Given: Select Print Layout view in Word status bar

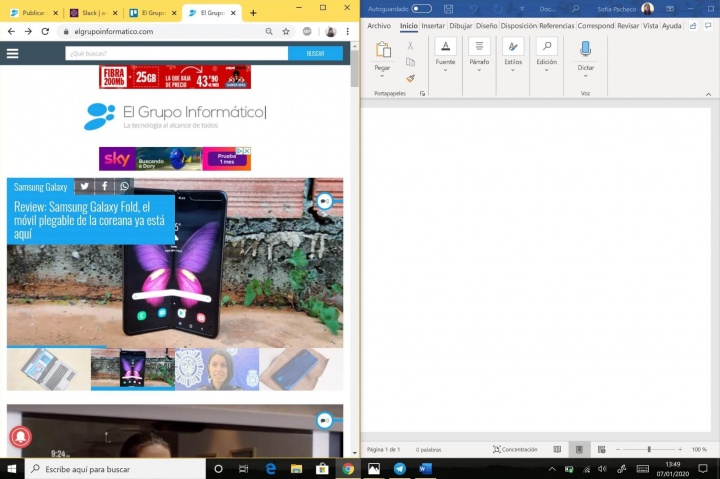Looking at the screenshot, I should click(579, 449).
